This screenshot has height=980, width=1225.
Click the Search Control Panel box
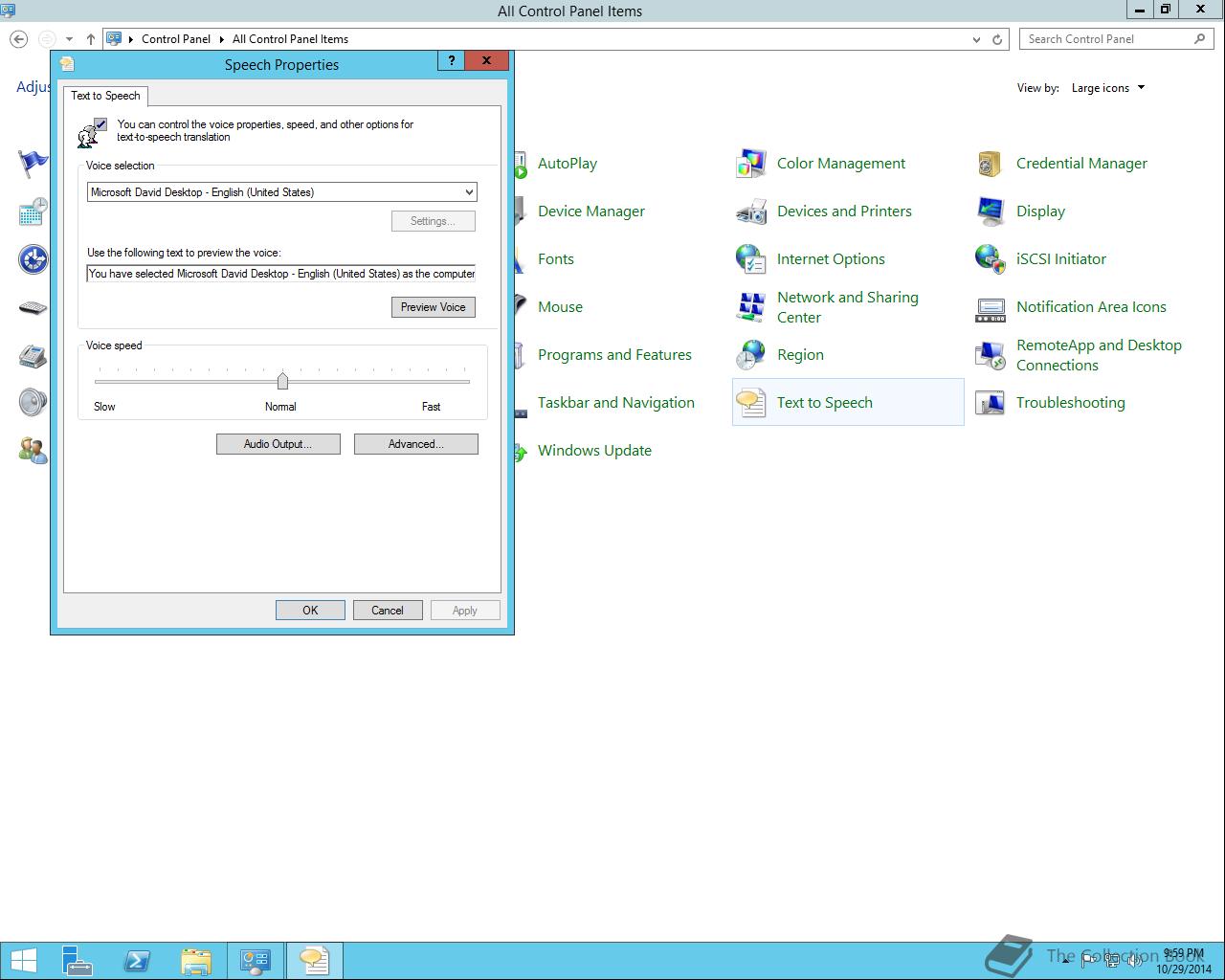point(1117,39)
